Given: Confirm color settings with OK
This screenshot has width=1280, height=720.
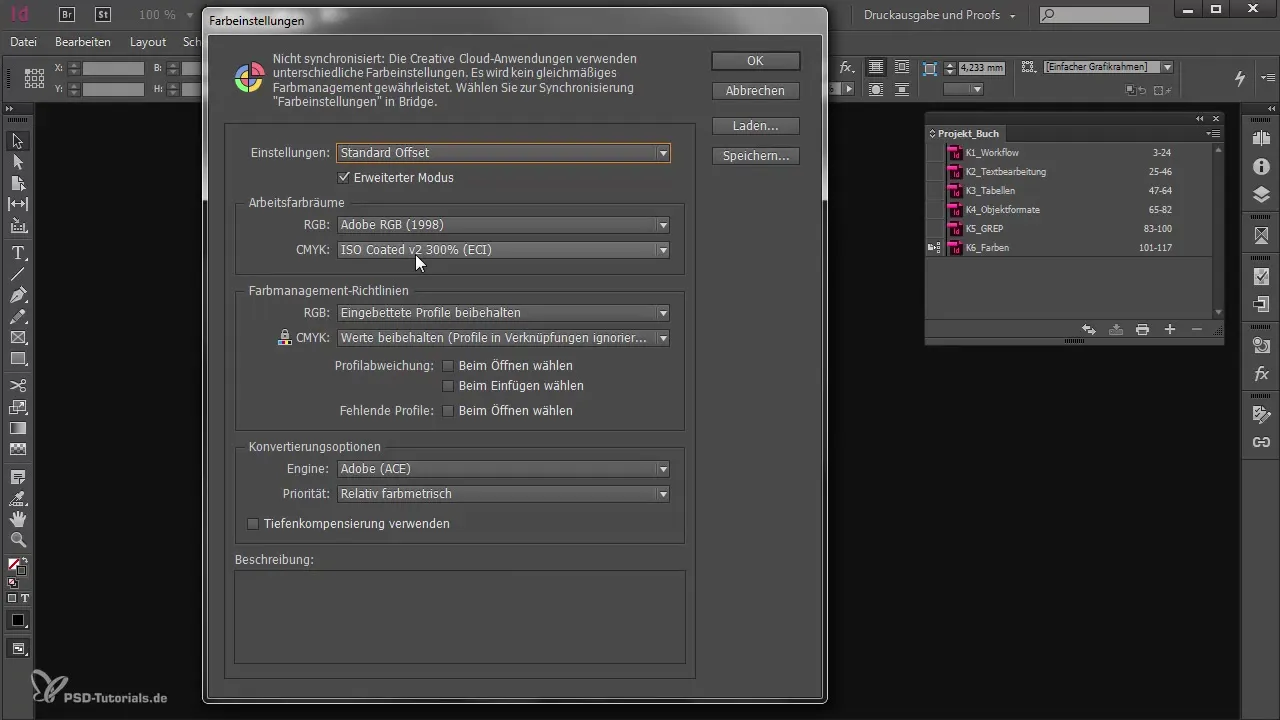Looking at the screenshot, I should 755,61.
